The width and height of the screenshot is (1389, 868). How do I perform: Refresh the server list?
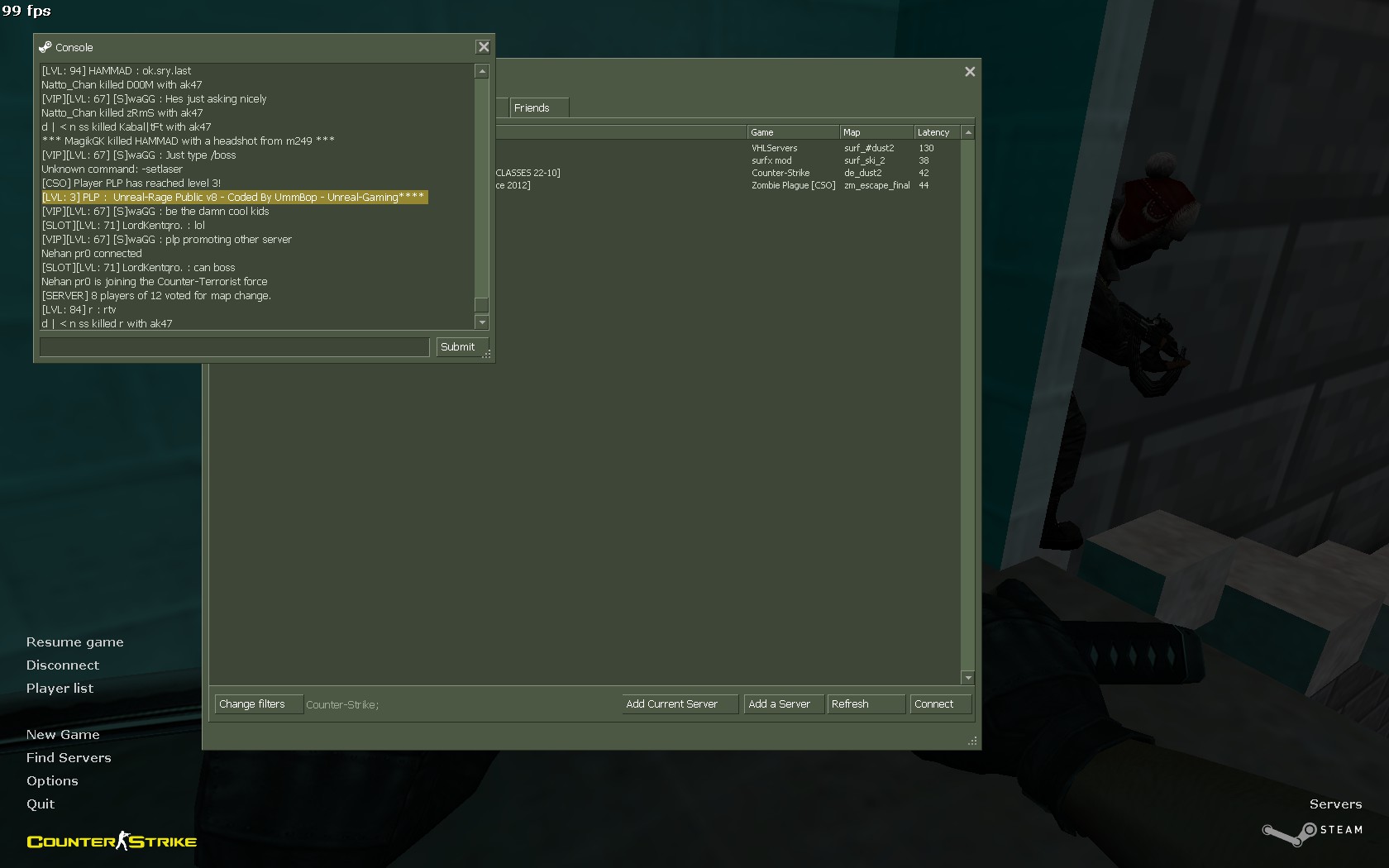[x=865, y=704]
